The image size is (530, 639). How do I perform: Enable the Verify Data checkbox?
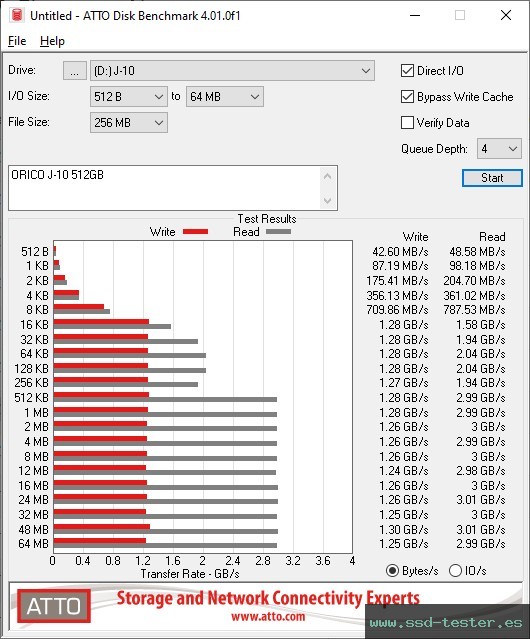(407, 123)
